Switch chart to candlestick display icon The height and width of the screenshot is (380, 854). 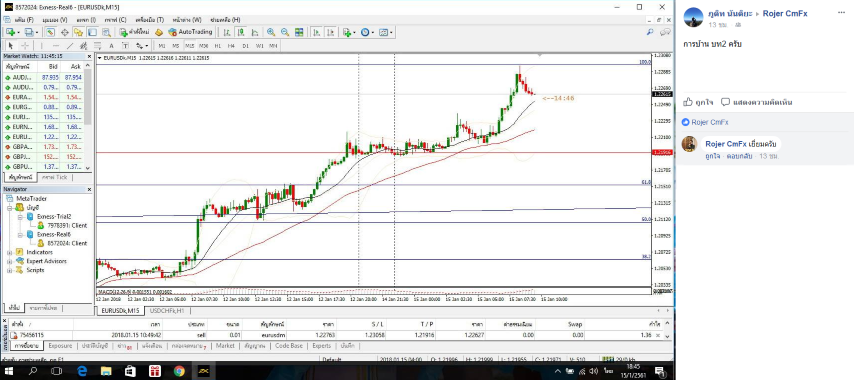[x=240, y=32]
